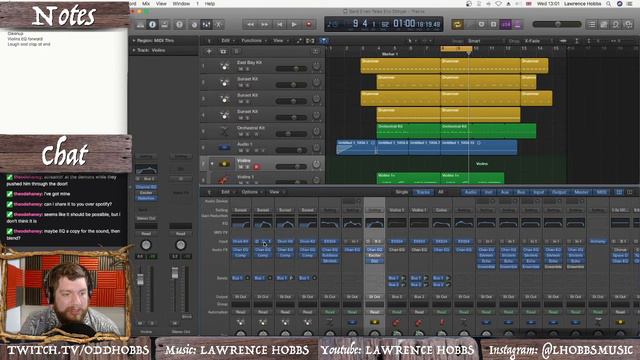Click the Fast Forward transport button
The width and height of the screenshot is (640, 360).
[x=264, y=24]
